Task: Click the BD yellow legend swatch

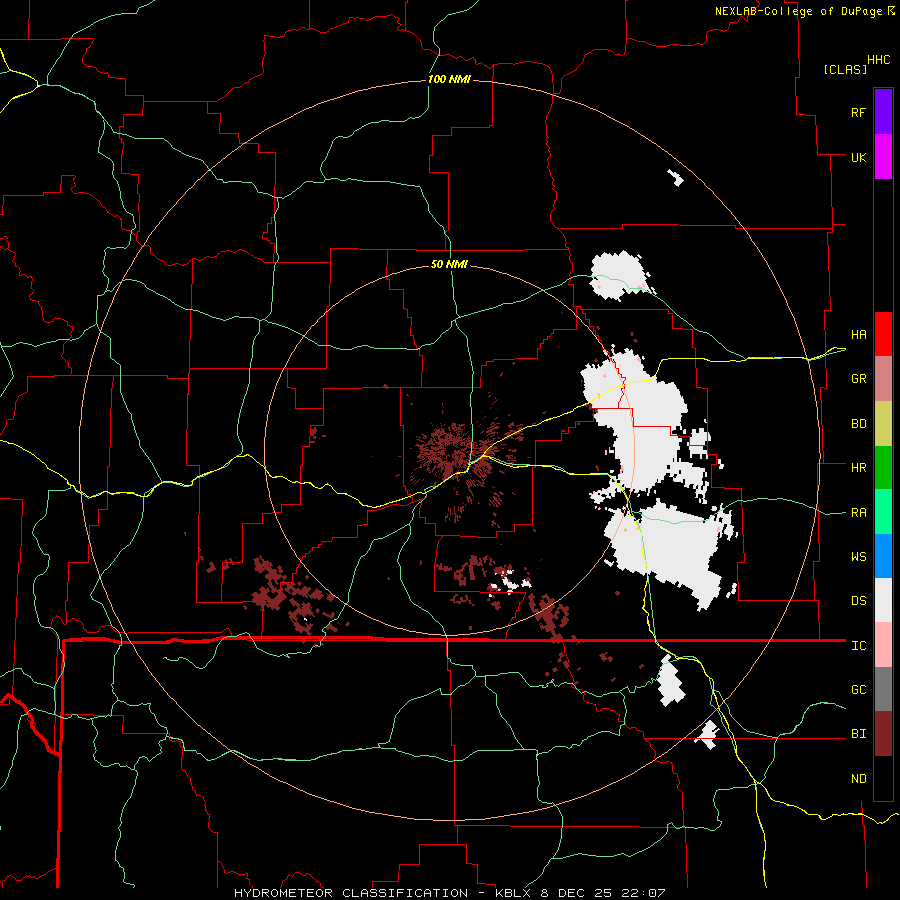Action: pyautogui.click(x=883, y=423)
